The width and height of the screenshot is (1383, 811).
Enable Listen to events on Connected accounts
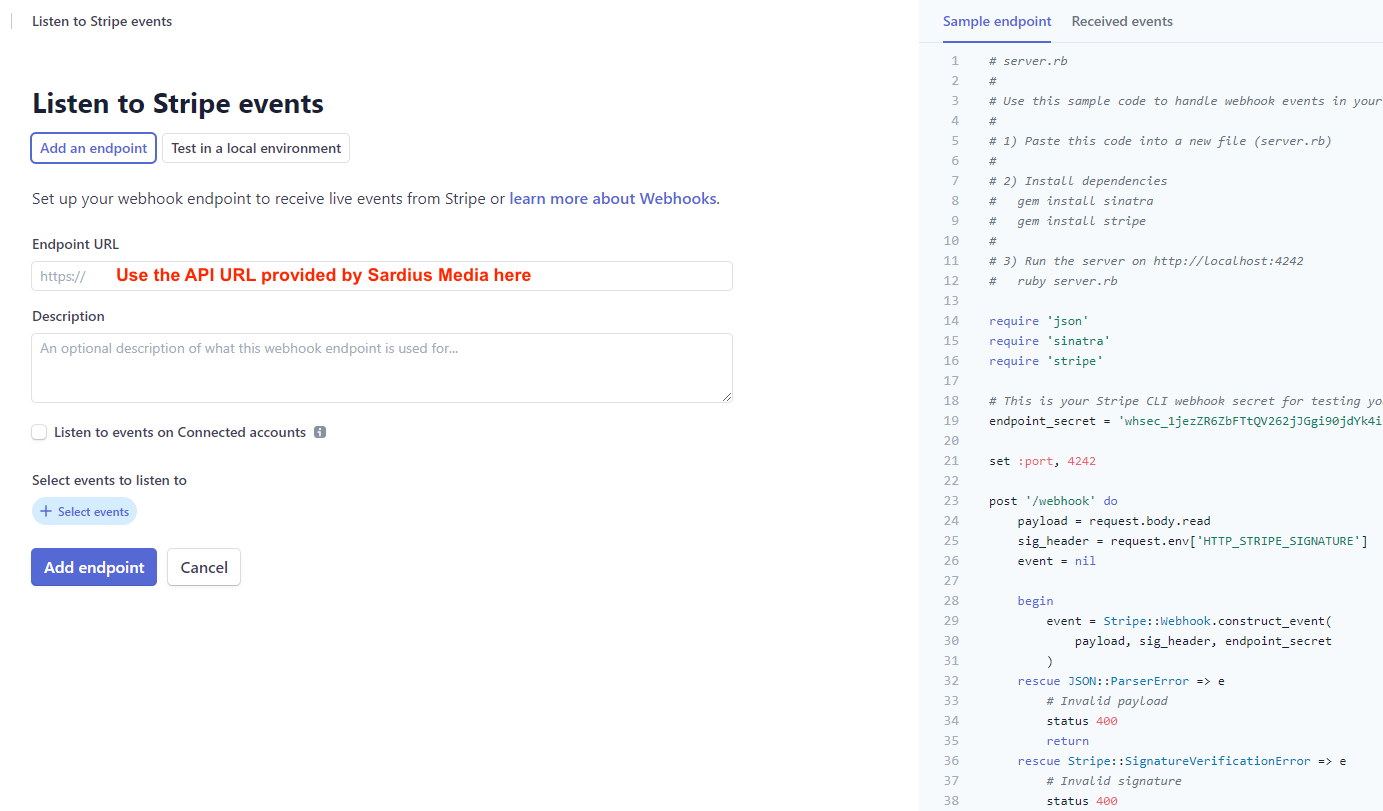click(x=39, y=432)
